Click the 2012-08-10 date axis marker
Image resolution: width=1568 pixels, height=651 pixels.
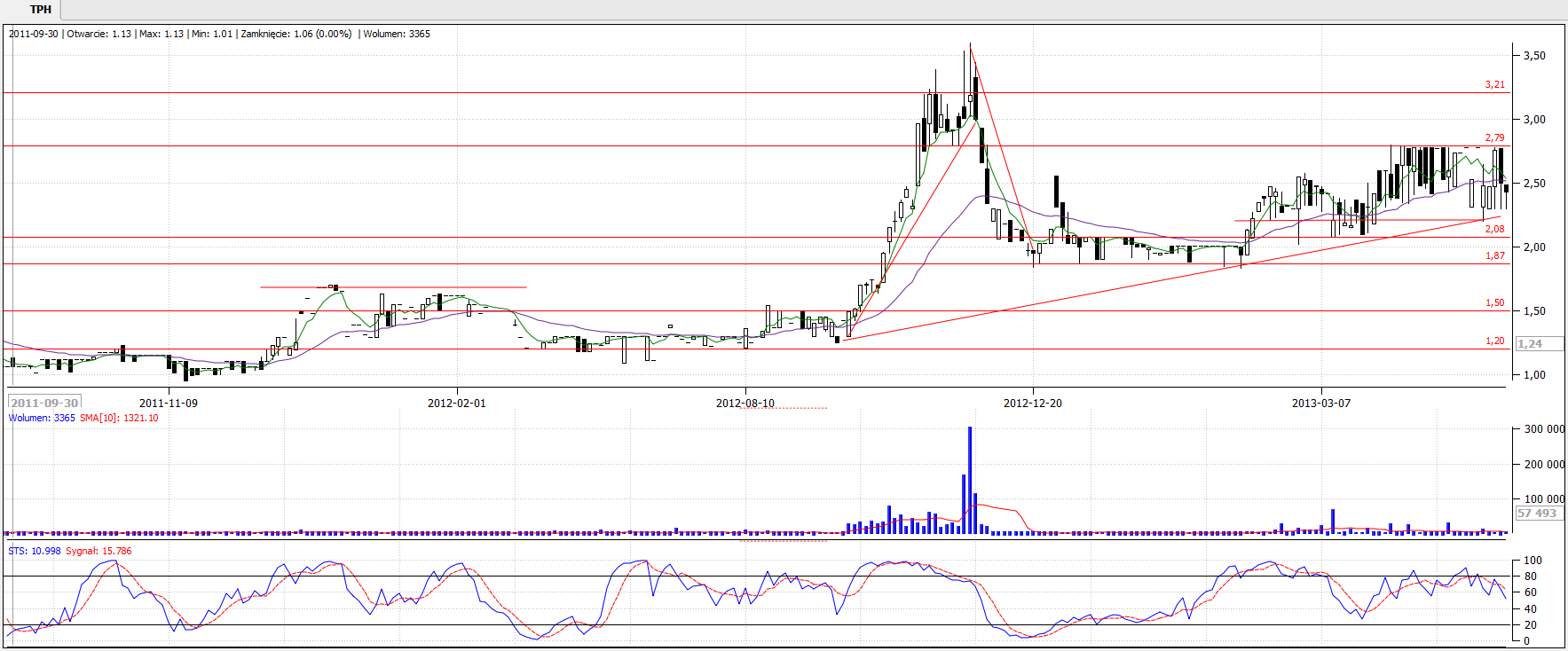pos(745,404)
